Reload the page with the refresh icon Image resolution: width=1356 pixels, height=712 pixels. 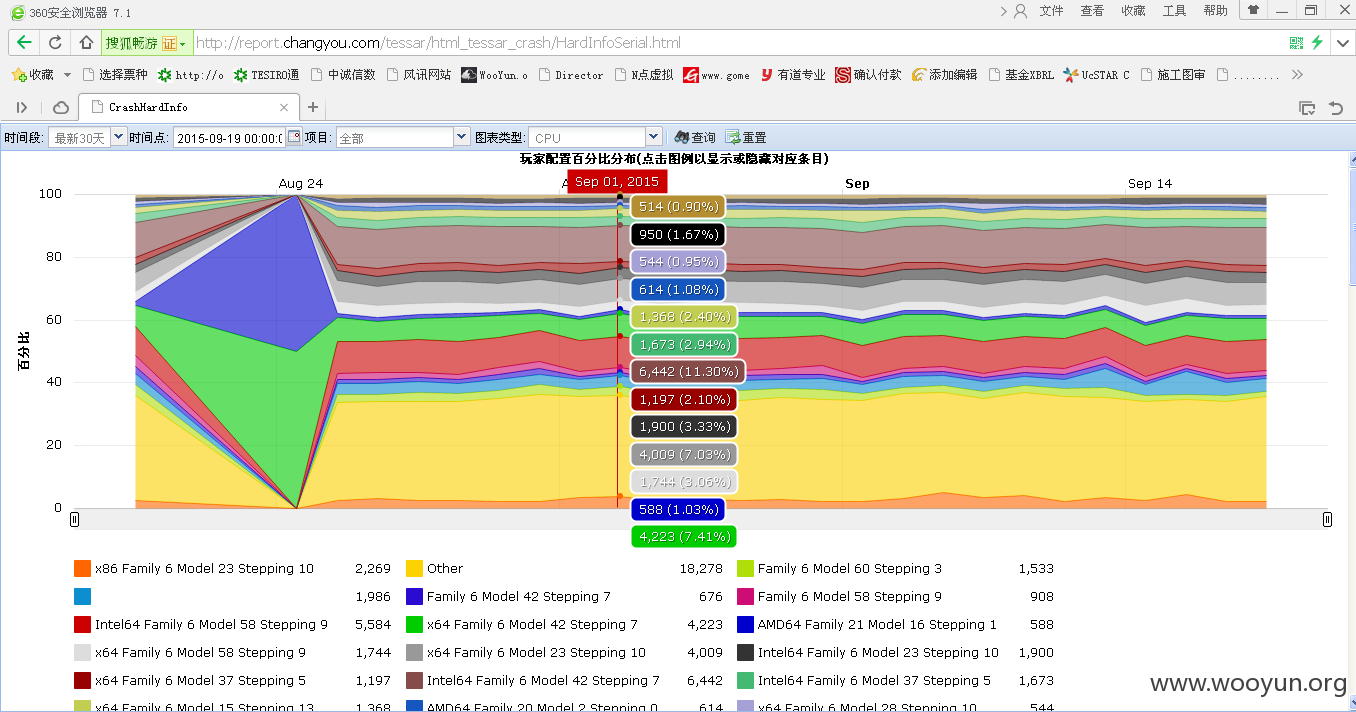tap(55, 43)
